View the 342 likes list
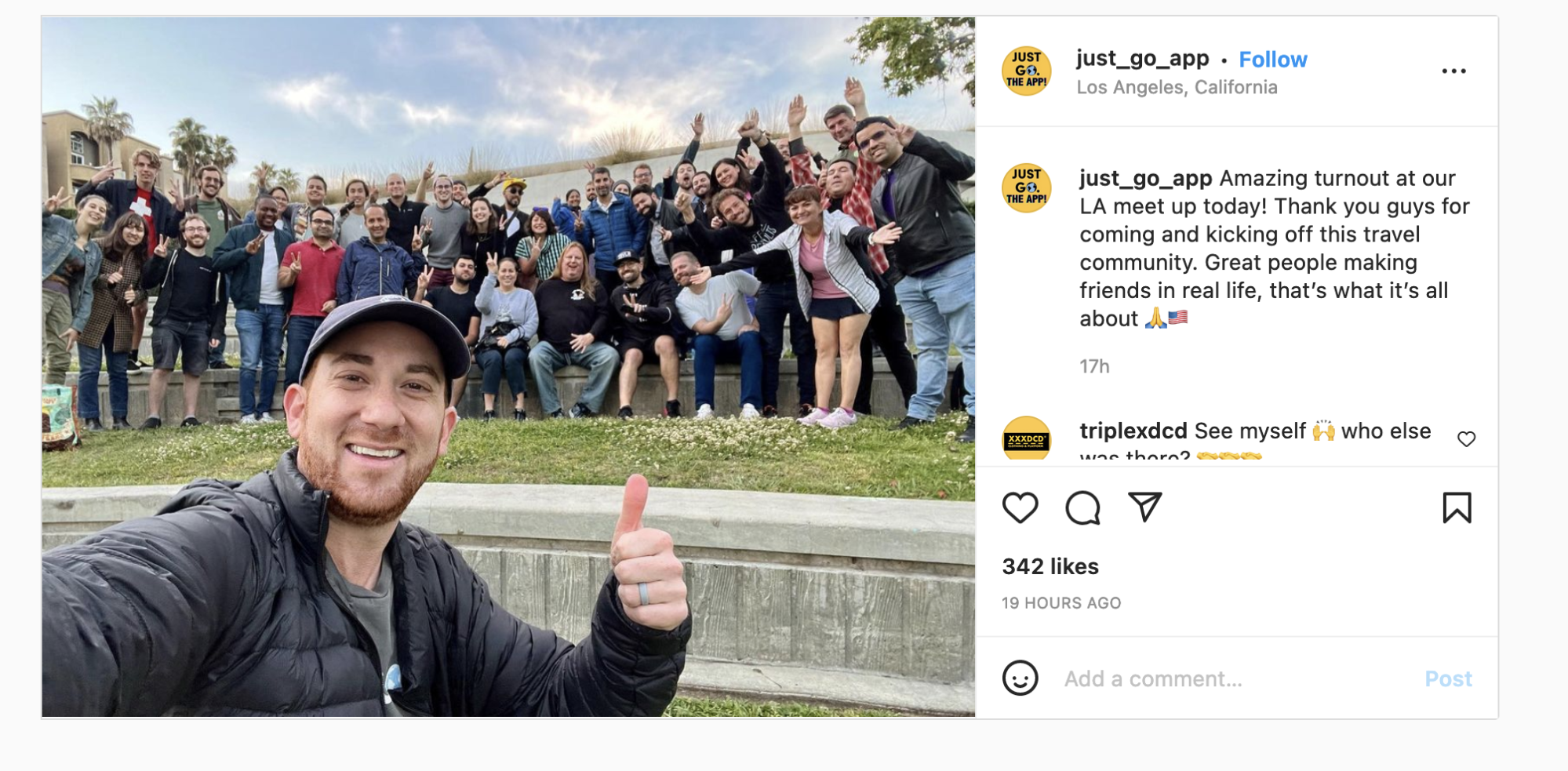 click(1050, 566)
